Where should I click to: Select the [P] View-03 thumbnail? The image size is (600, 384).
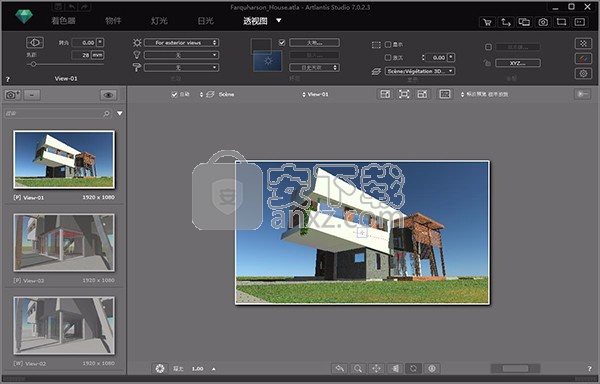coord(64,242)
